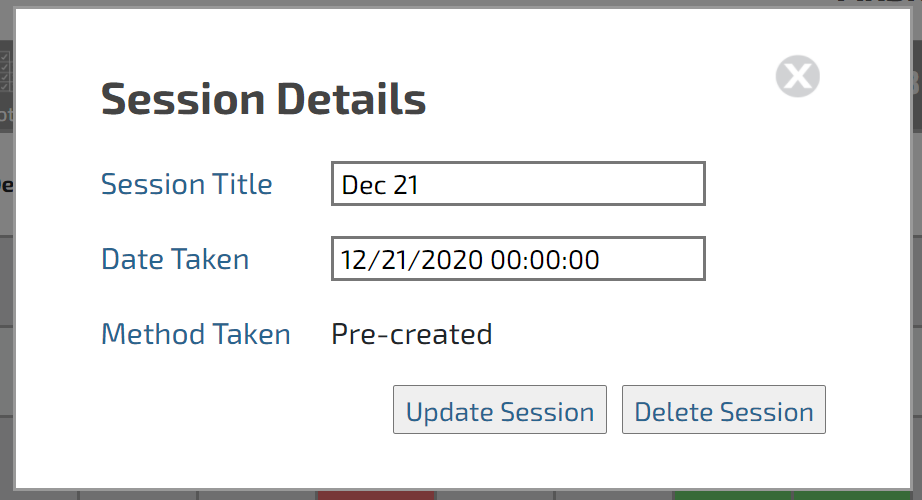Click the gray cell right of the red cell
Screen dimensions: 922x500
(x=495, y=495)
